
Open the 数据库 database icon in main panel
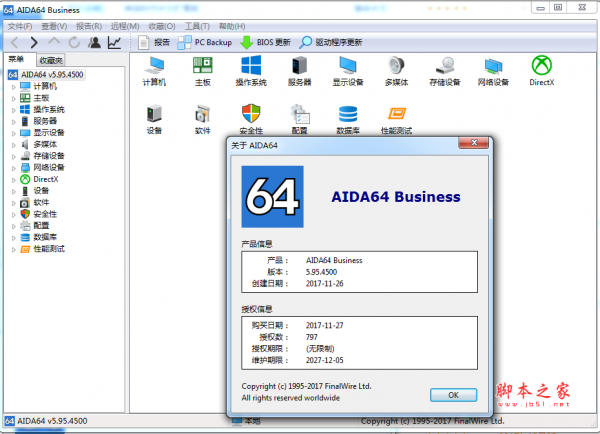[348, 119]
